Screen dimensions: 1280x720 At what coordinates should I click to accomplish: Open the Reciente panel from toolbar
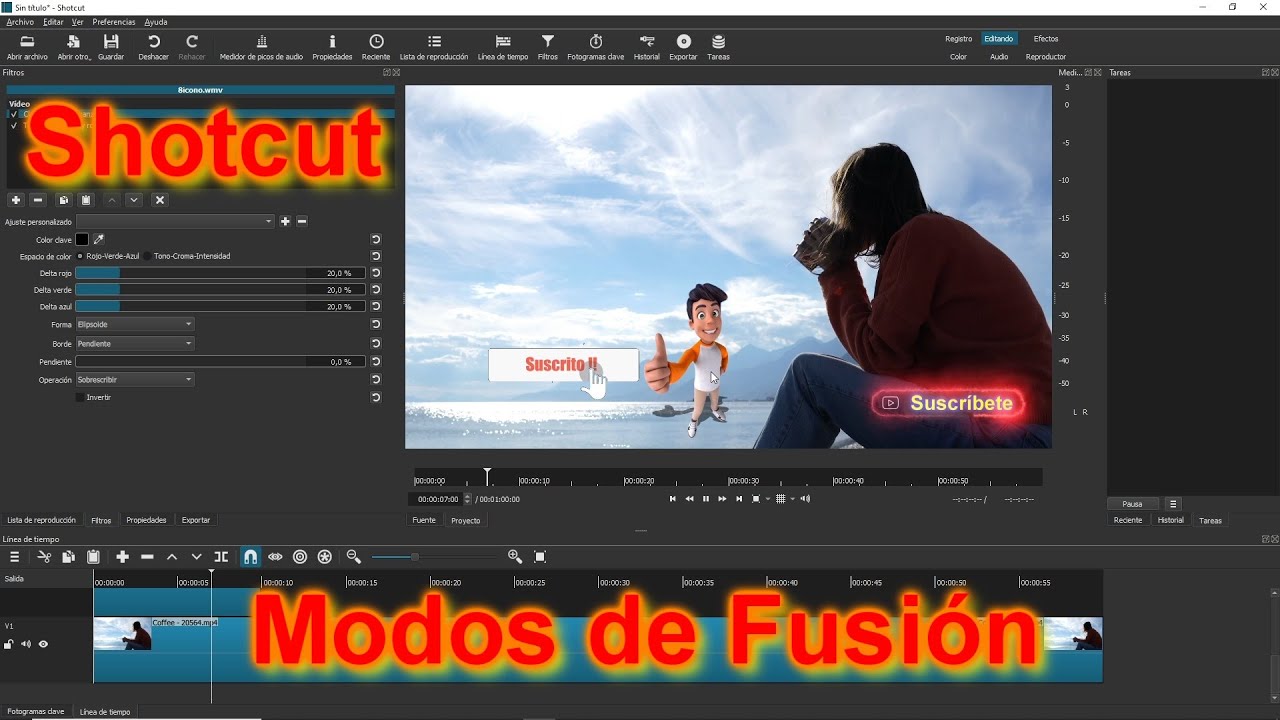pos(376,47)
